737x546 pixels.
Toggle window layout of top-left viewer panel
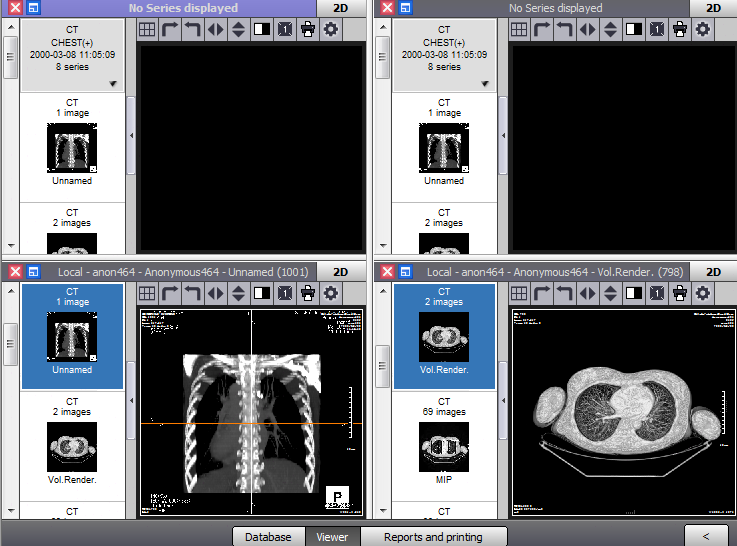(33, 8)
